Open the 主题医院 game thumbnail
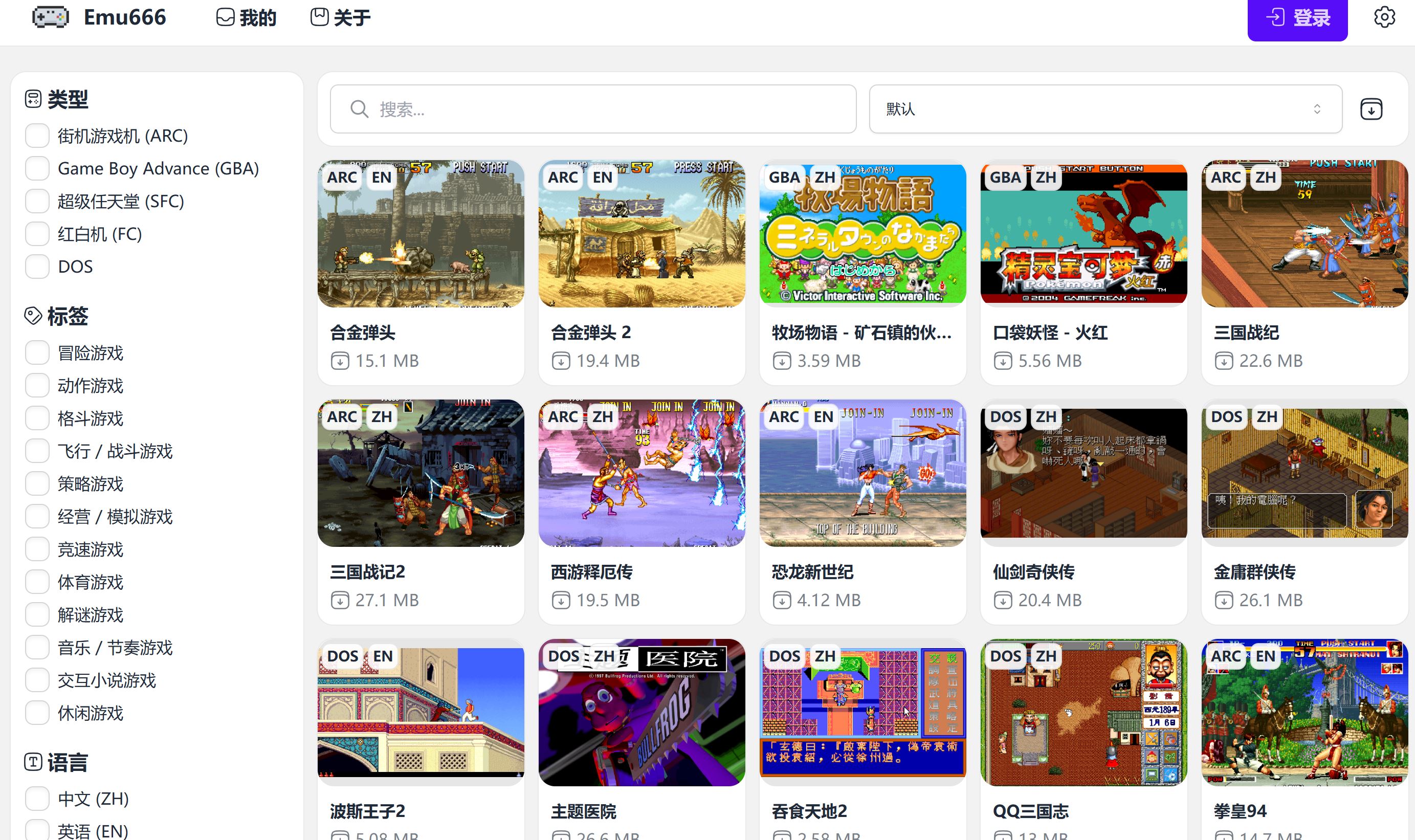 point(642,713)
